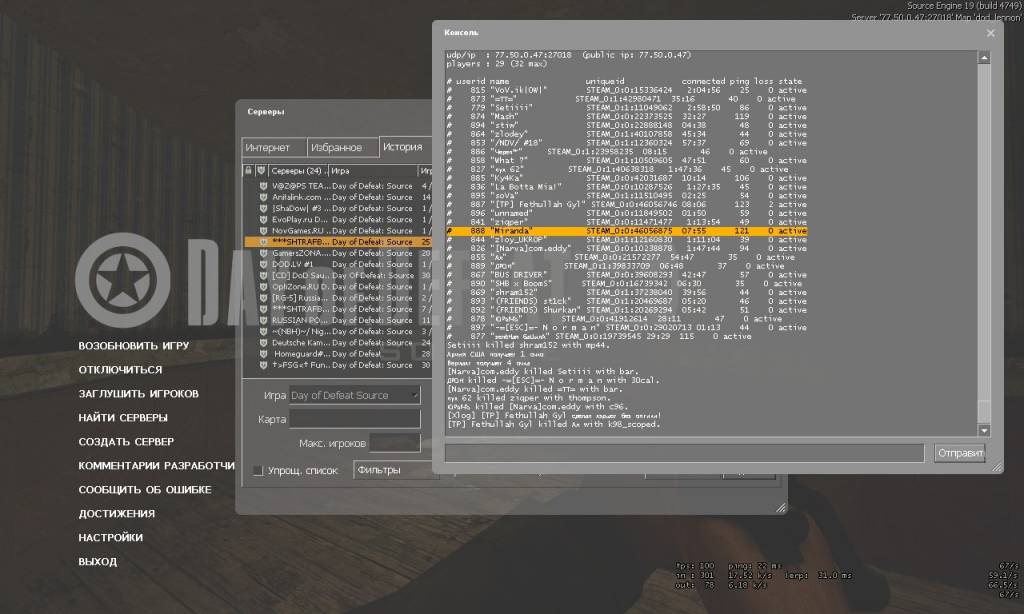
Task: Open НАЙТИ СЕРВЕРЫ from main menu
Action: coord(123,417)
